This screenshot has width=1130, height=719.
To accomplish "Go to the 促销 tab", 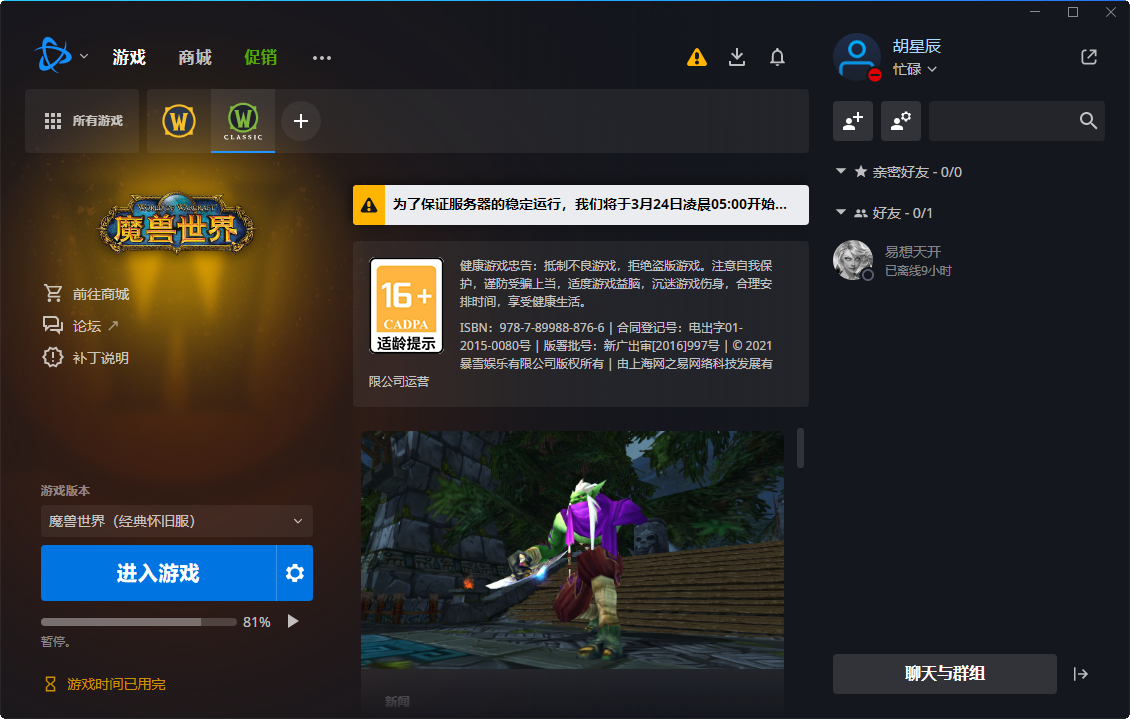I will tap(260, 57).
